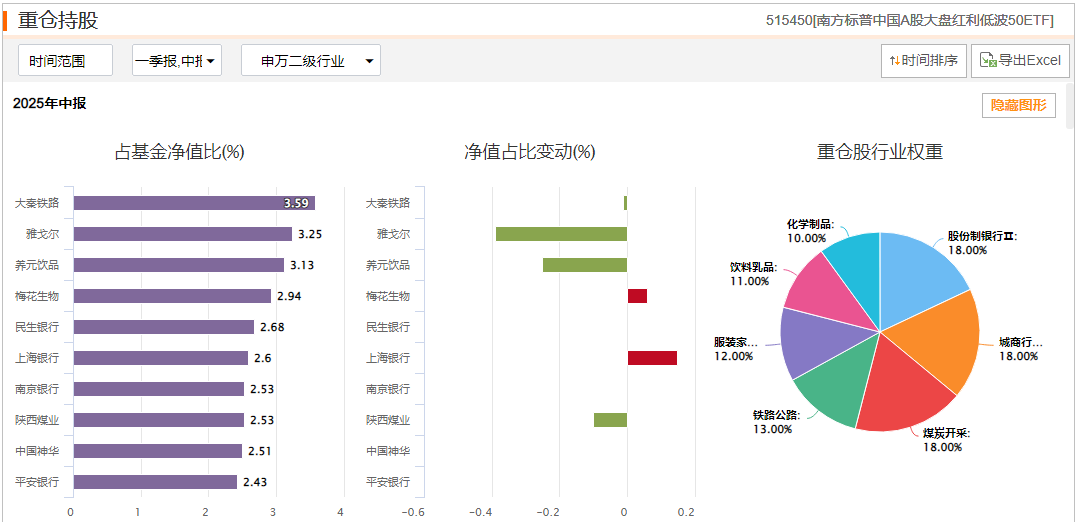Click the vertical scrollbar thumb at right
1077x522 pixels.
point(1072,106)
